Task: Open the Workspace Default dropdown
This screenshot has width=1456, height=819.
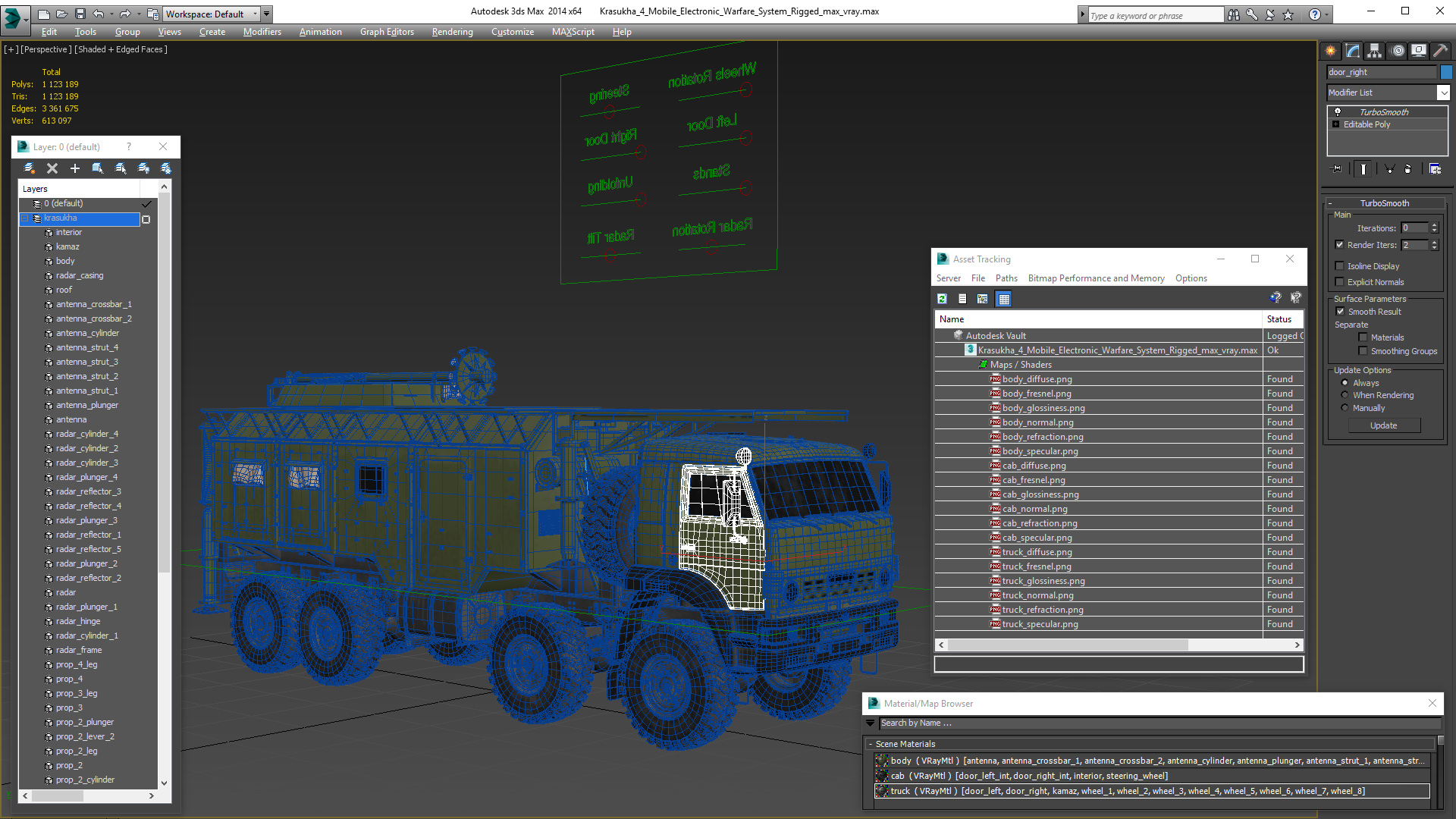Action: click(x=212, y=14)
